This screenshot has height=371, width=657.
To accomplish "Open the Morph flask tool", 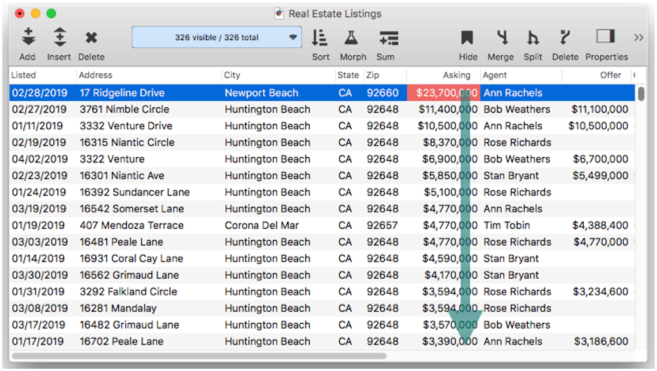I will pos(351,38).
